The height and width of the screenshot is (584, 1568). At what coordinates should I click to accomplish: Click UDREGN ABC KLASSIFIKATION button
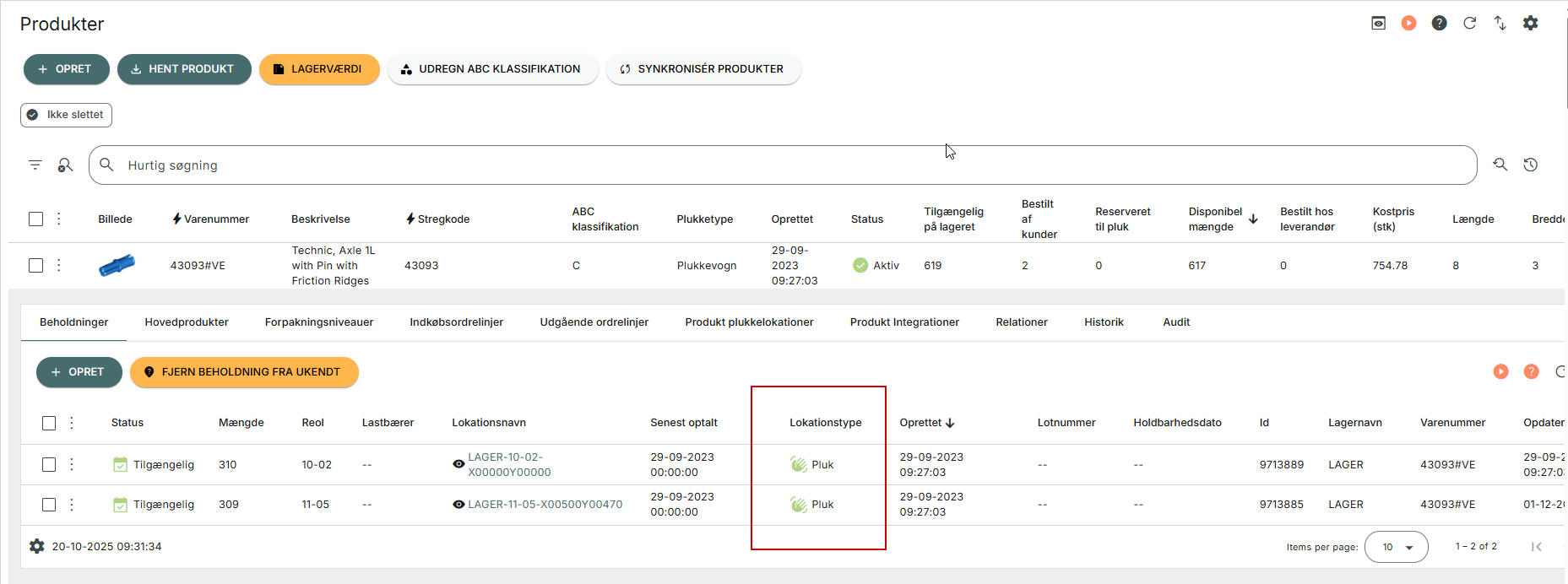coord(492,69)
